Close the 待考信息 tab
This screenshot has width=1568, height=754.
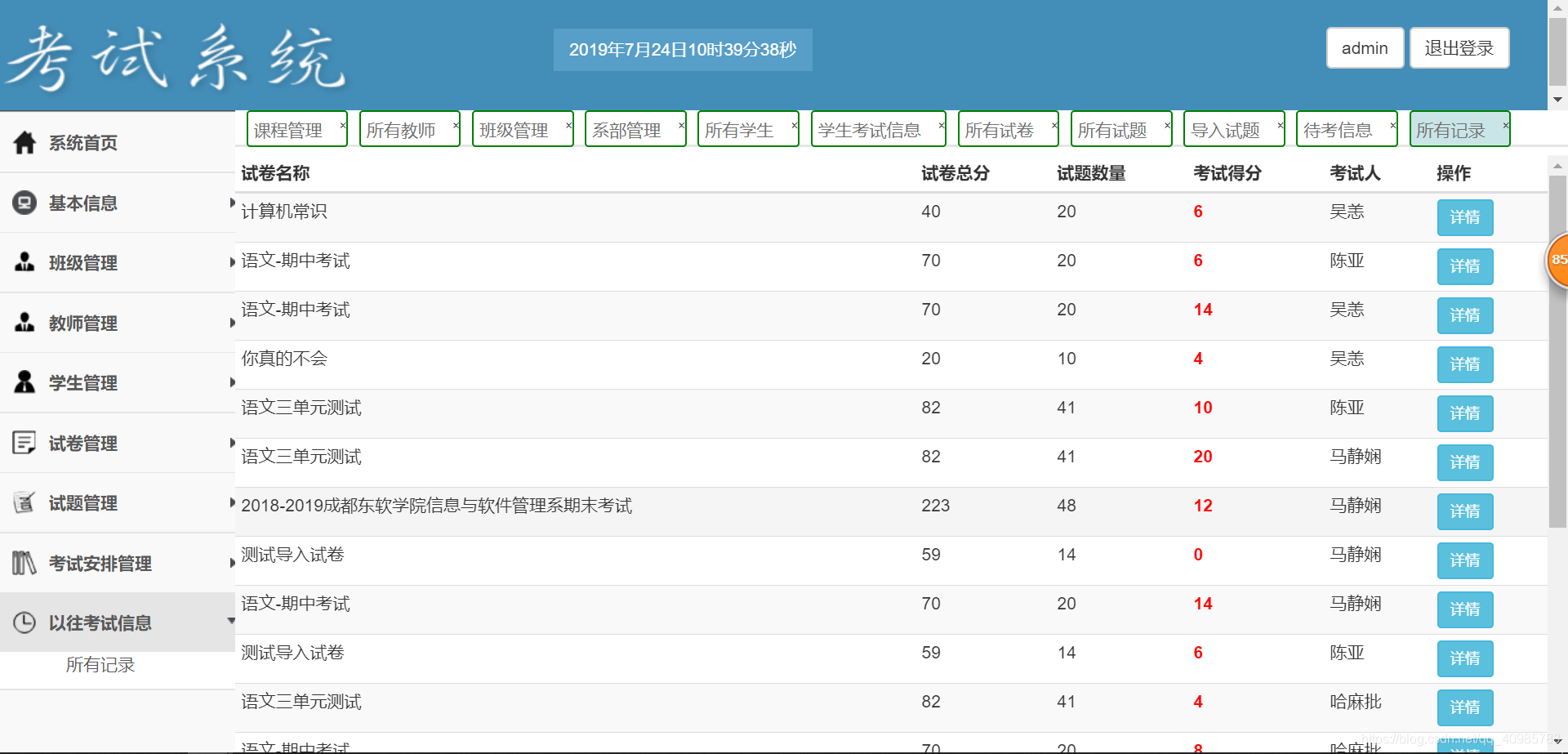pyautogui.click(x=1392, y=125)
